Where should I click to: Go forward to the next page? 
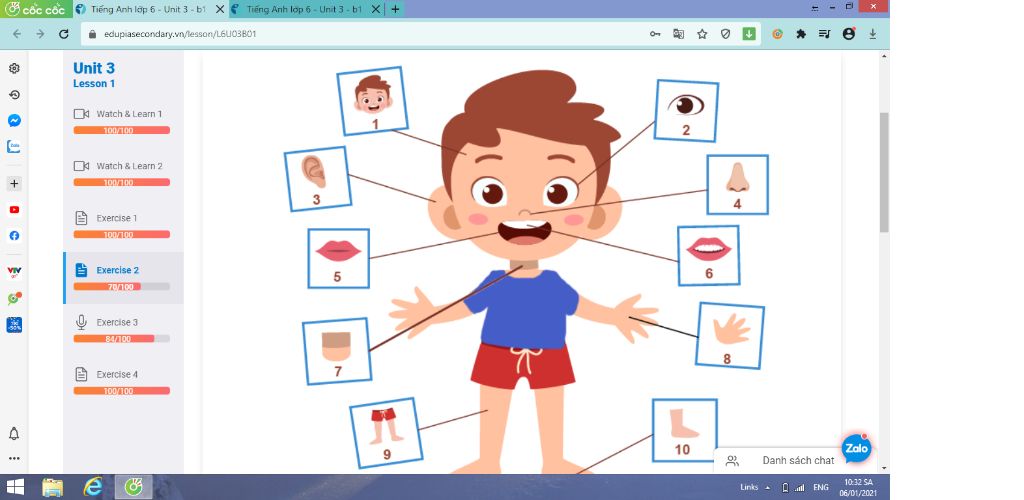40,34
